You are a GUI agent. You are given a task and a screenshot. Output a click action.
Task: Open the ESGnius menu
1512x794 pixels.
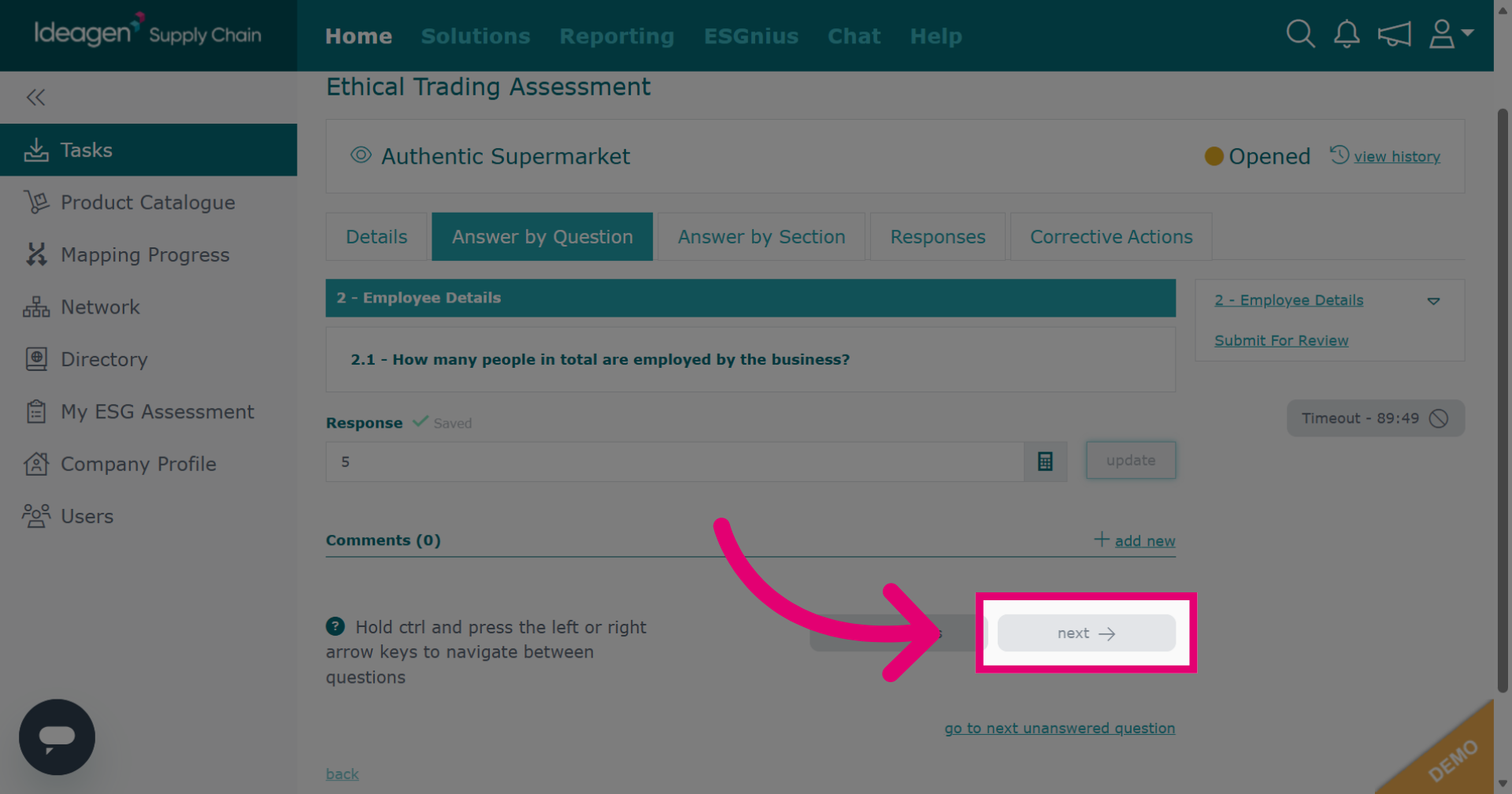751,36
